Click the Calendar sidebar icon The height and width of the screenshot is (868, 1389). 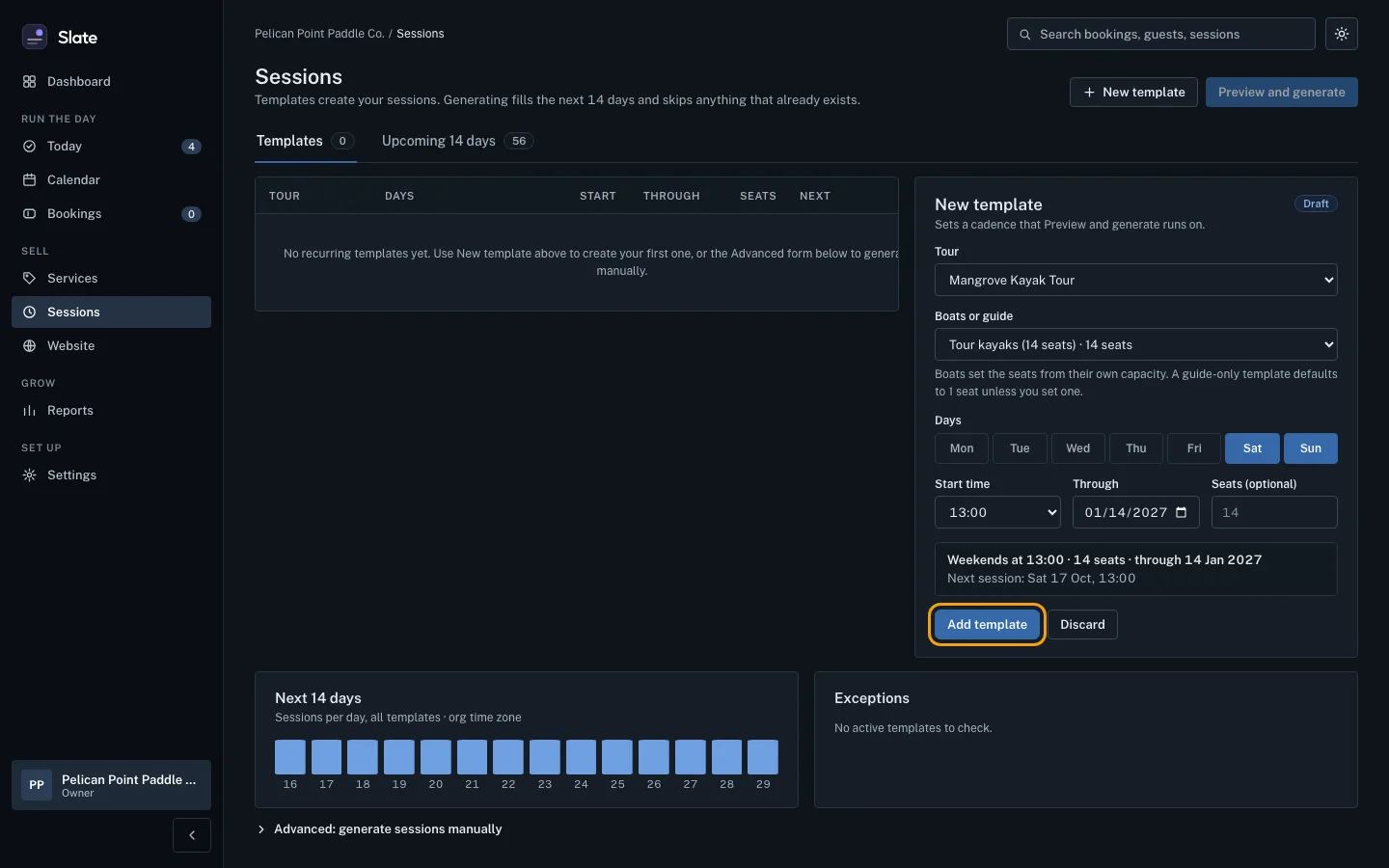coord(29,180)
